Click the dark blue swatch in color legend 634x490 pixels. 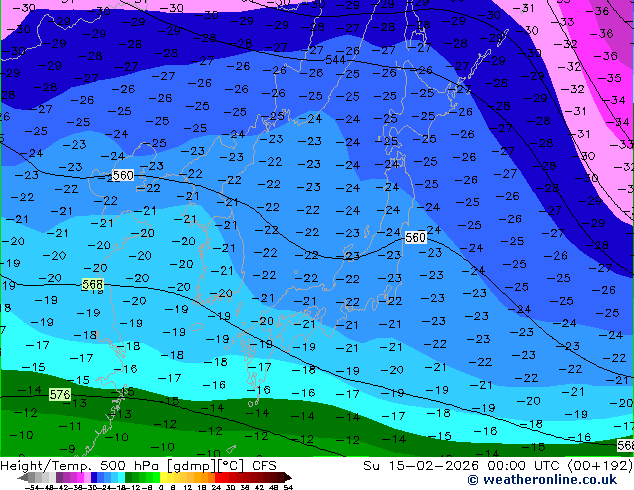(x=94, y=477)
